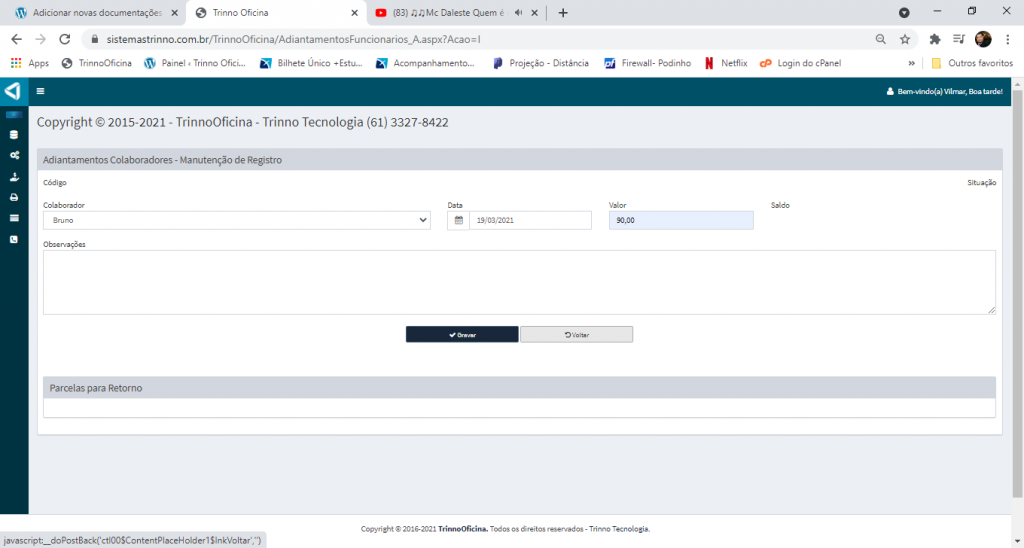Screen dimensions: 1024x548
Task: Open the Firewall- Podinho bookmark
Action: pos(647,63)
